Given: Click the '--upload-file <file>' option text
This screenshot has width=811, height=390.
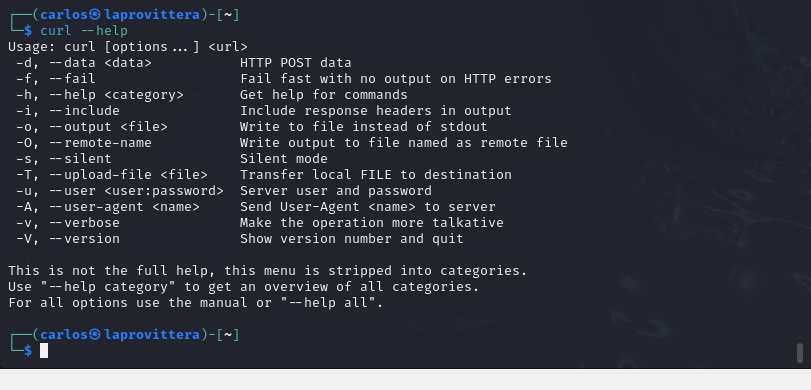Looking at the screenshot, I should 128,175.
